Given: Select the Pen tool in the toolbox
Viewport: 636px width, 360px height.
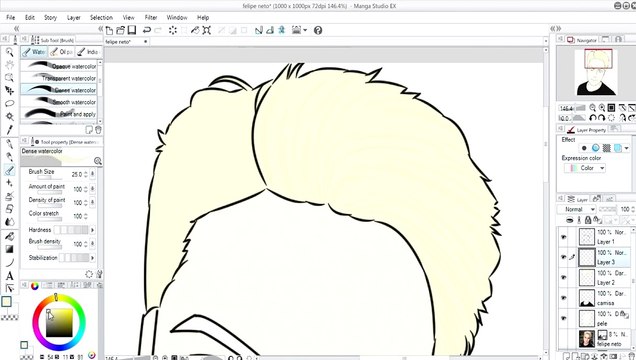Looking at the screenshot, I should [9, 144].
